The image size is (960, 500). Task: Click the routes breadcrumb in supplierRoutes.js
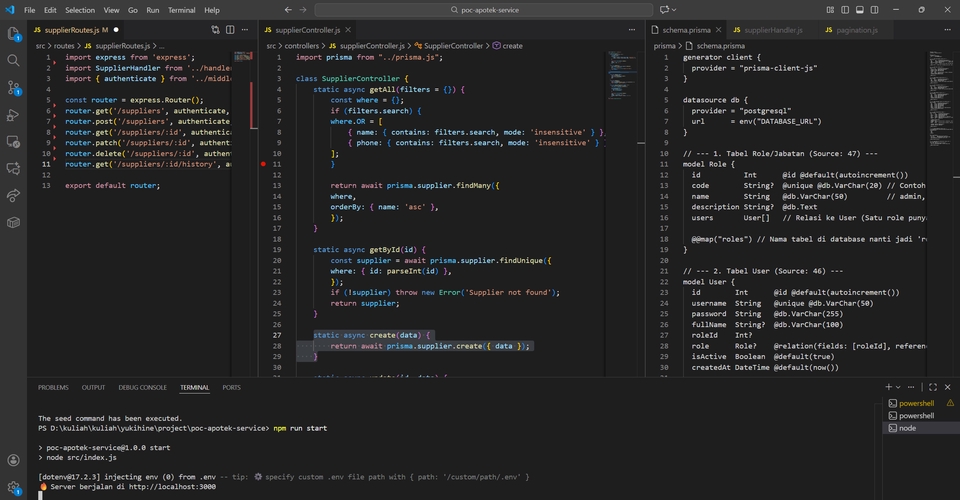64,46
